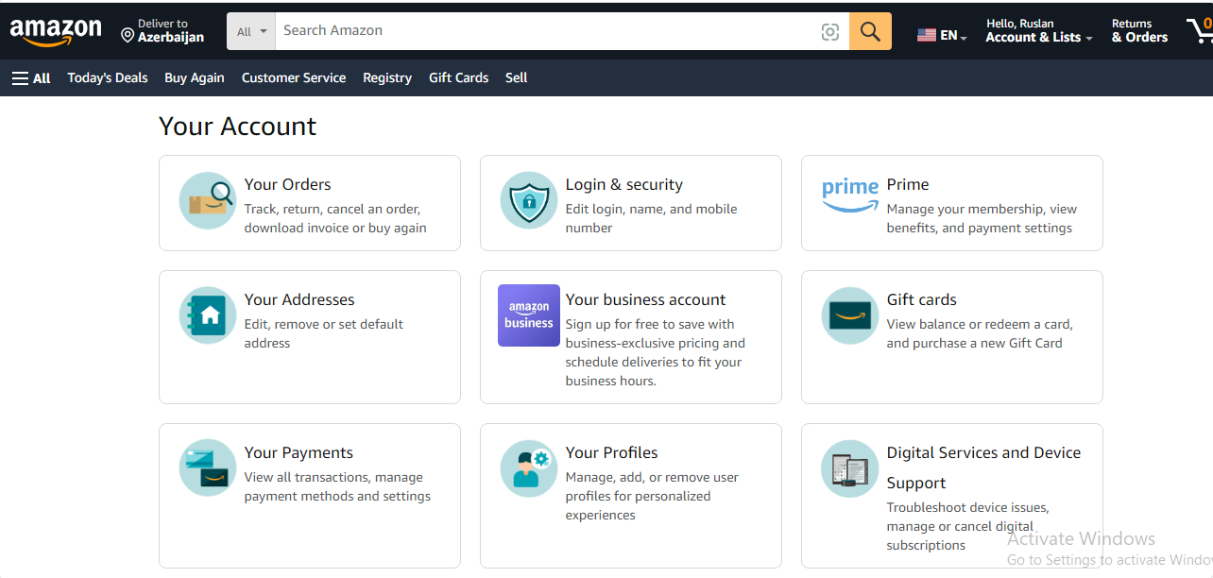1213x578 pixels.
Task: Click the Amazon Business purple logo
Action: click(x=529, y=315)
